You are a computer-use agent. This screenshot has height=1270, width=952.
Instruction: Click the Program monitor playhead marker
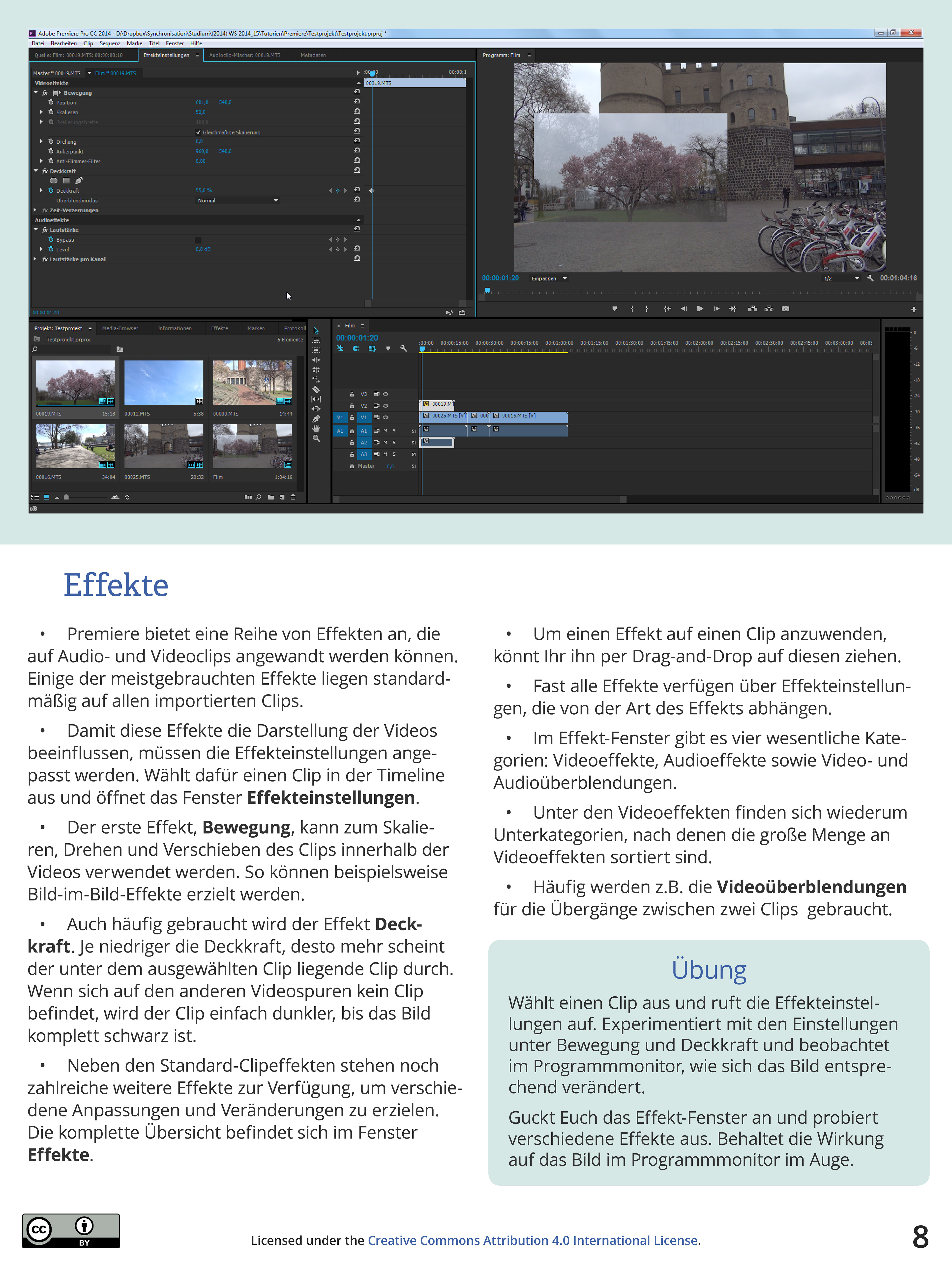(x=487, y=290)
